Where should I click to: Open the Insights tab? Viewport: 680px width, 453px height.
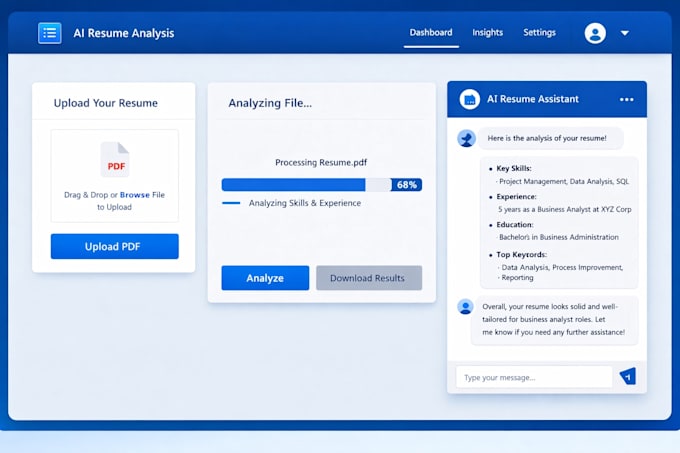487,33
